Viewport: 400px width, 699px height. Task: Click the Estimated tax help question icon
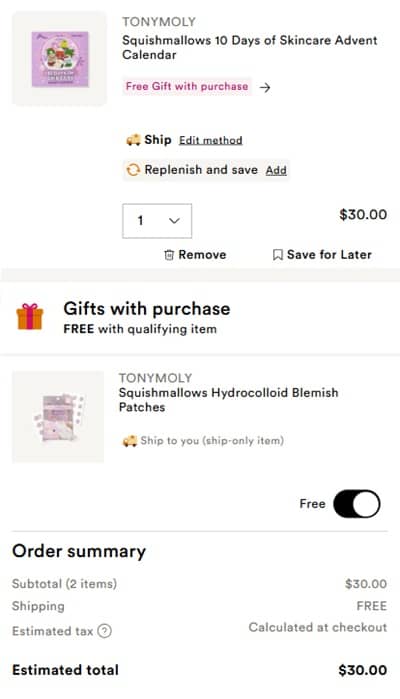click(104, 631)
